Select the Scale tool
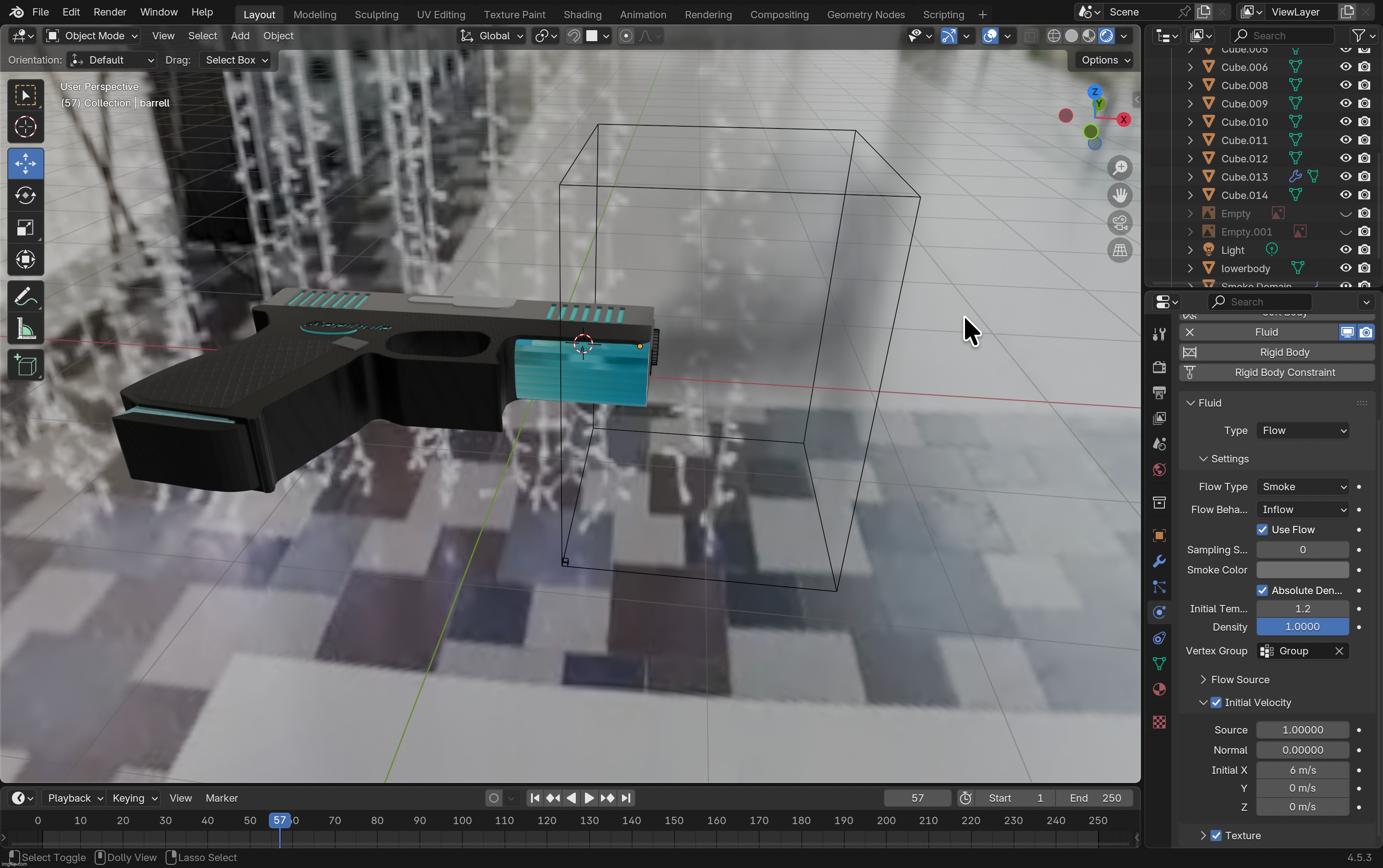This screenshot has height=868, width=1383. point(25,228)
